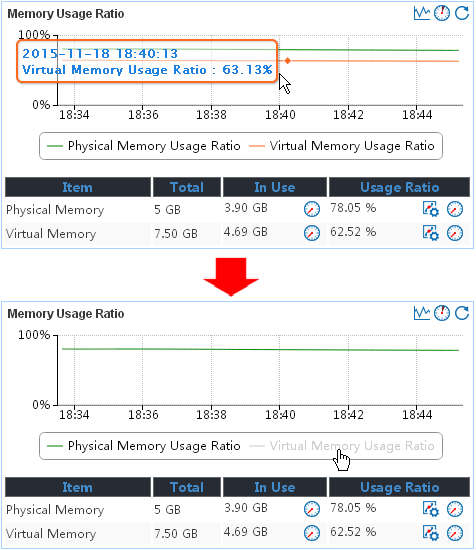Click the orange data point marker on the chart

click(288, 61)
